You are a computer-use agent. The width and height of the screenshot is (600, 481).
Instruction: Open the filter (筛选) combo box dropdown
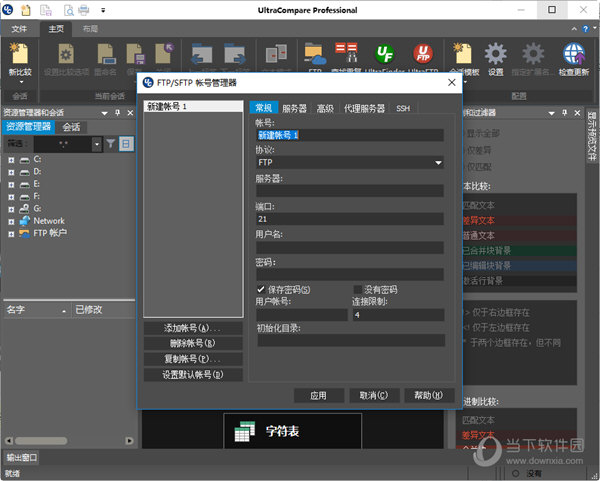(97, 144)
